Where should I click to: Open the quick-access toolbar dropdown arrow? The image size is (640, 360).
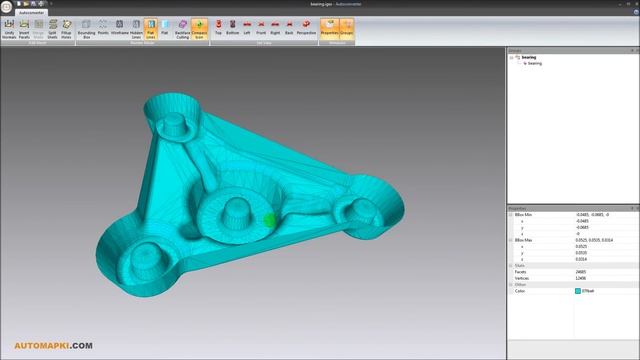coord(51,4)
